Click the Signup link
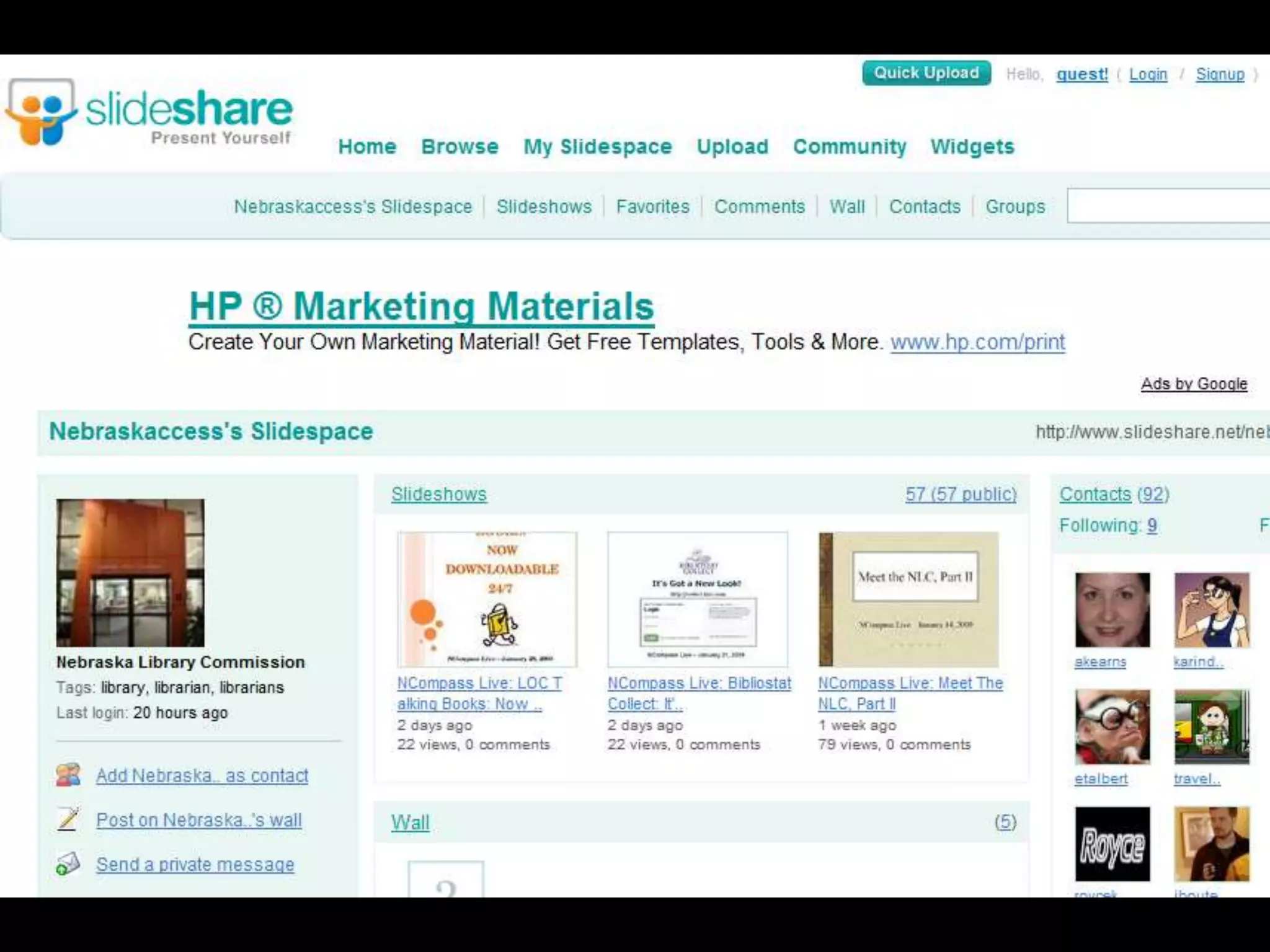This screenshot has height=952, width=1270. [x=1220, y=74]
